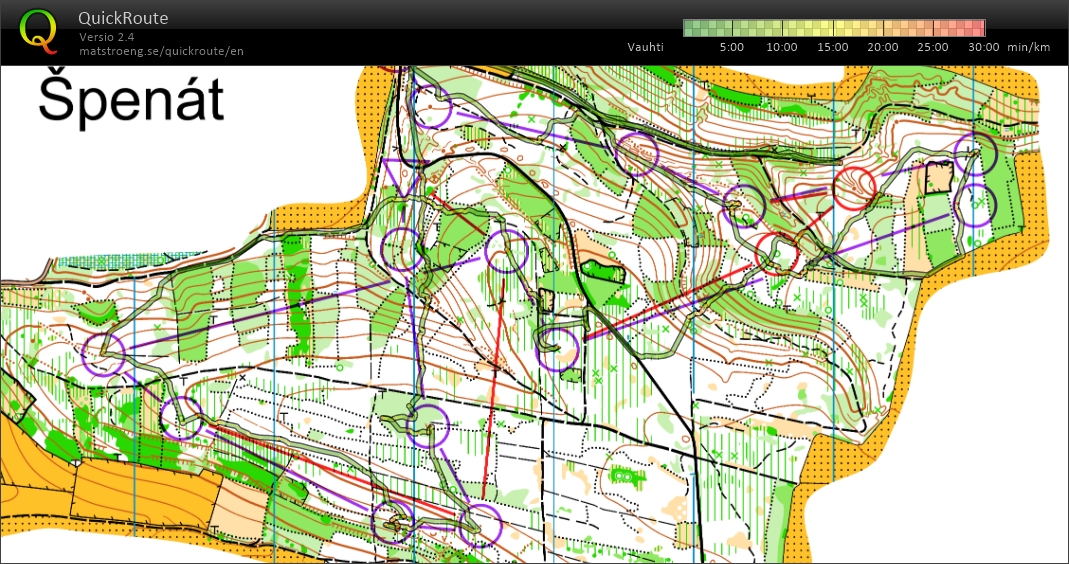Click the 5:00 pace legend mark
This screenshot has height=564, width=1069.
[x=731, y=47]
